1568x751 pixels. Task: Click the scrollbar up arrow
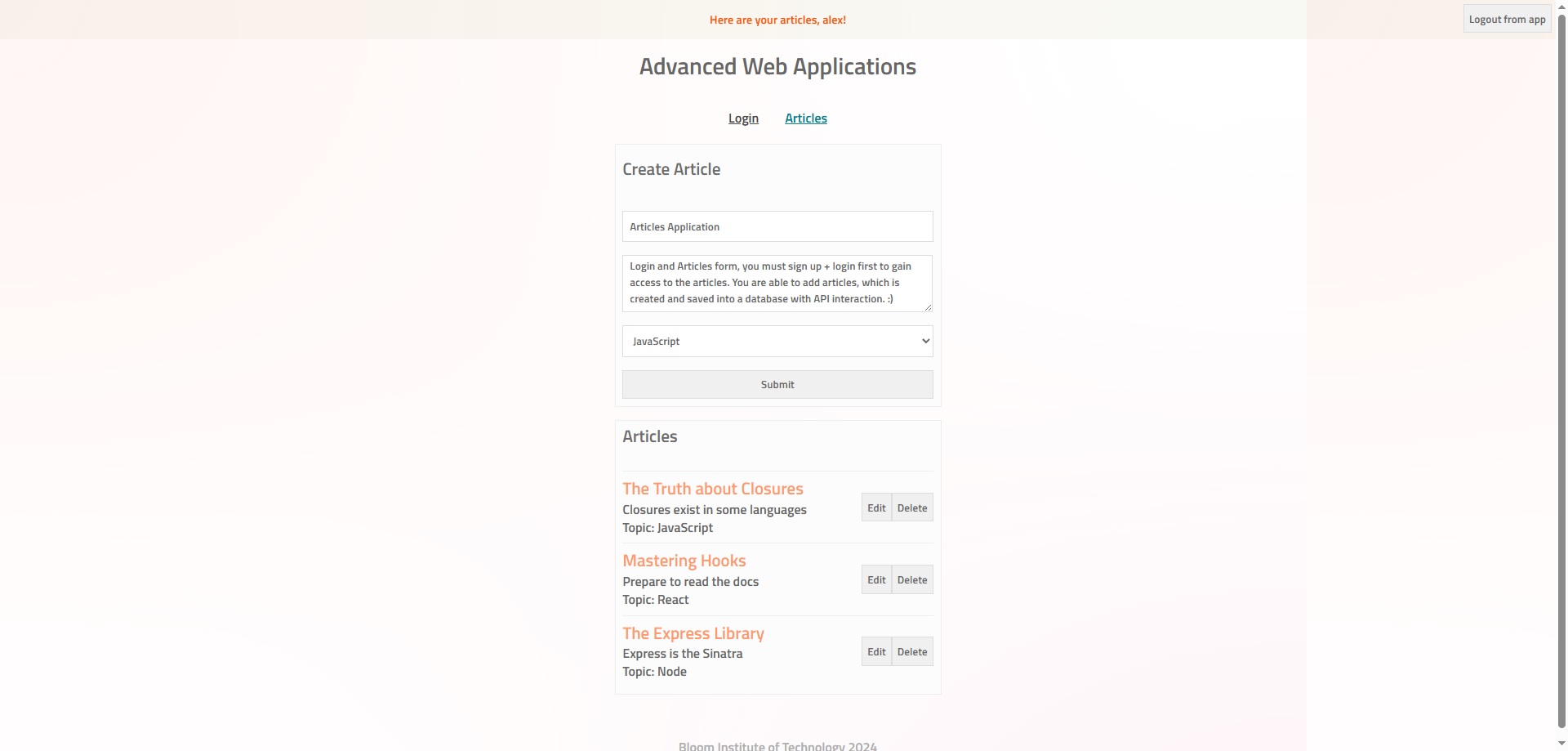pyautogui.click(x=1561, y=6)
